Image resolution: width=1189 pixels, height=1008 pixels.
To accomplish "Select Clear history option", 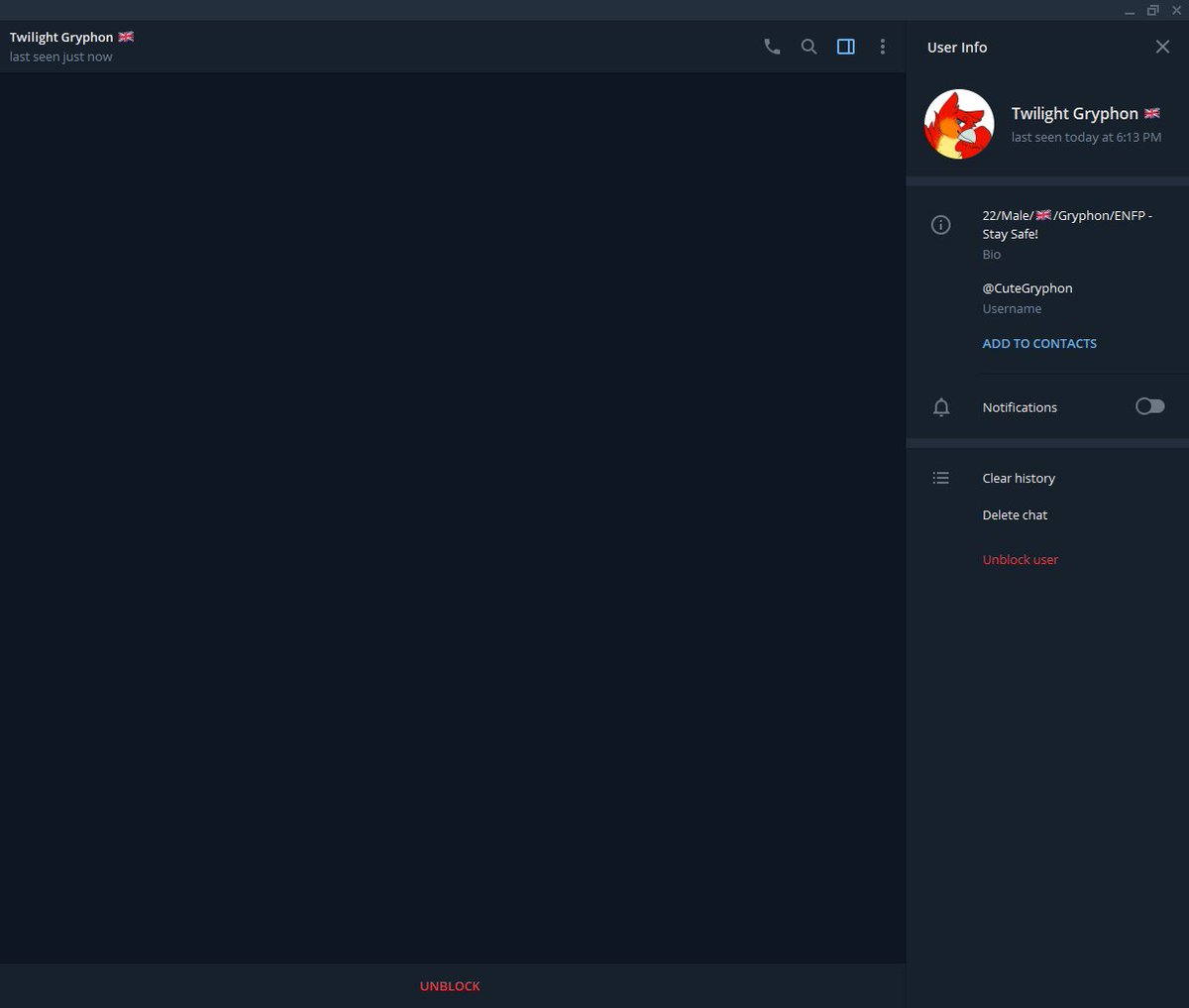I will 1019,478.
